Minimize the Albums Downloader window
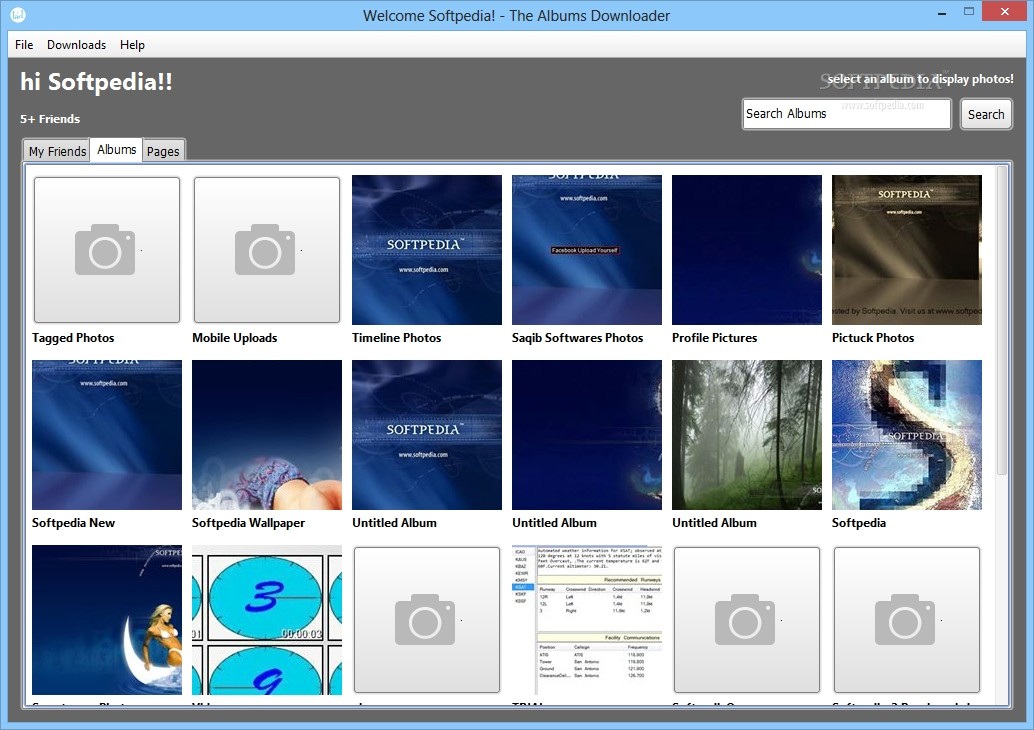This screenshot has width=1034, height=730. click(x=942, y=13)
